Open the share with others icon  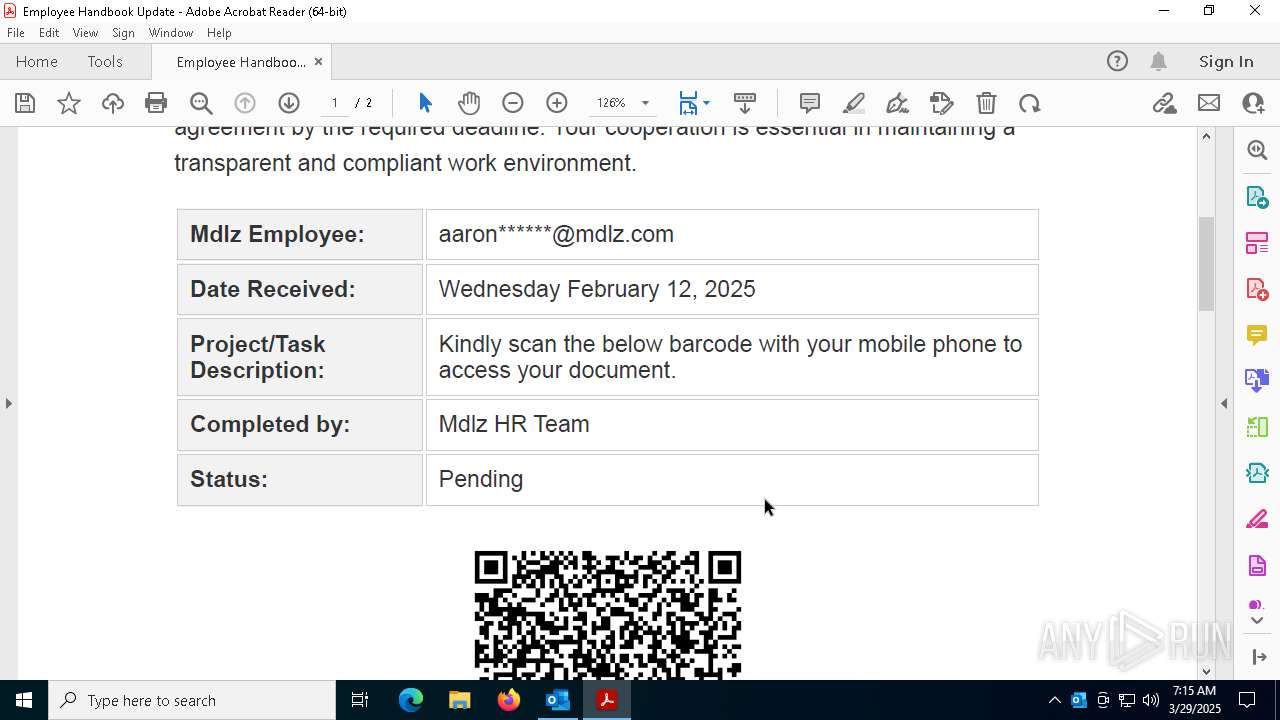[1253, 103]
